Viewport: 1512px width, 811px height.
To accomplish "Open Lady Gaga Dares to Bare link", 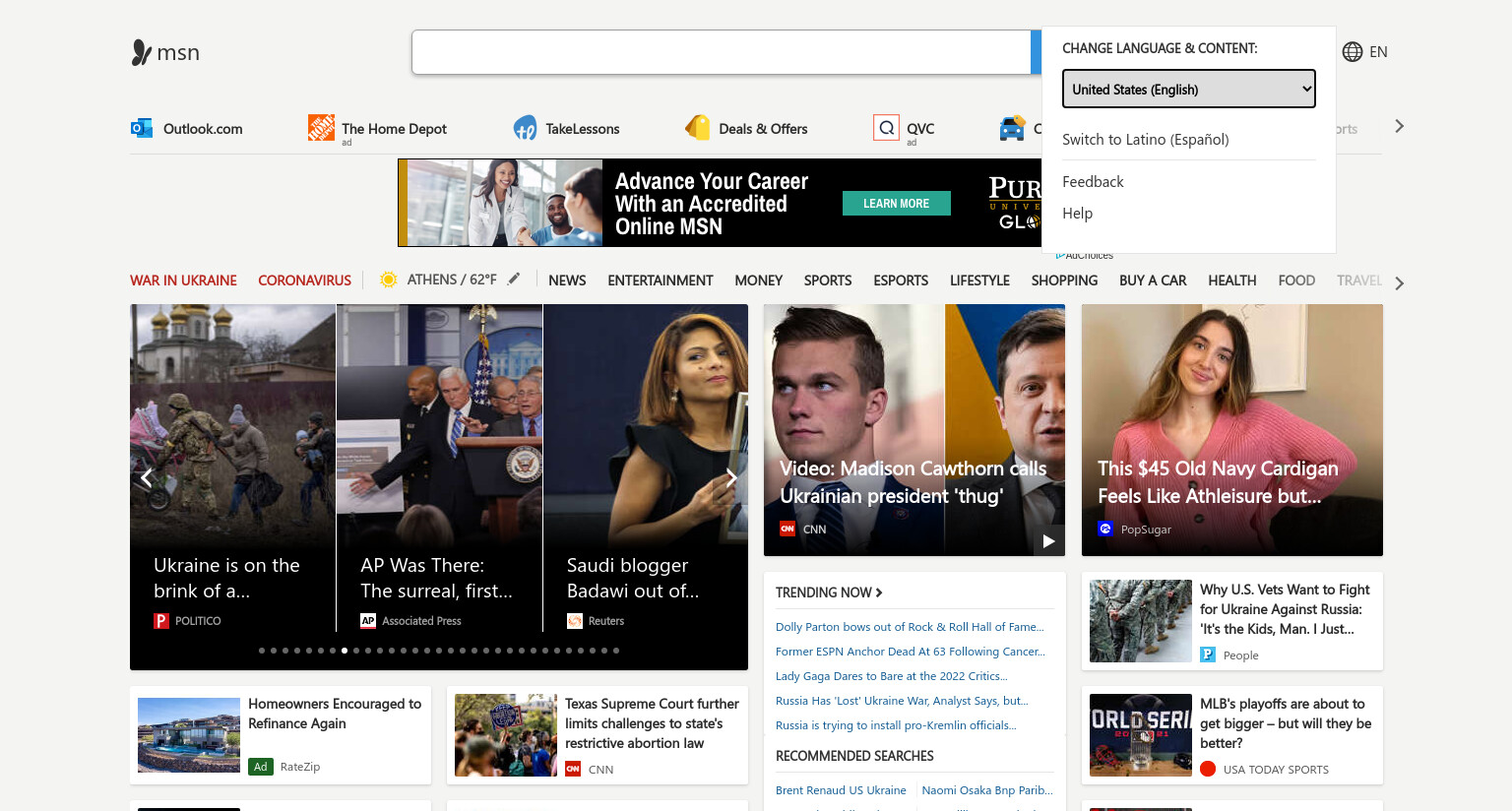I will [x=892, y=676].
